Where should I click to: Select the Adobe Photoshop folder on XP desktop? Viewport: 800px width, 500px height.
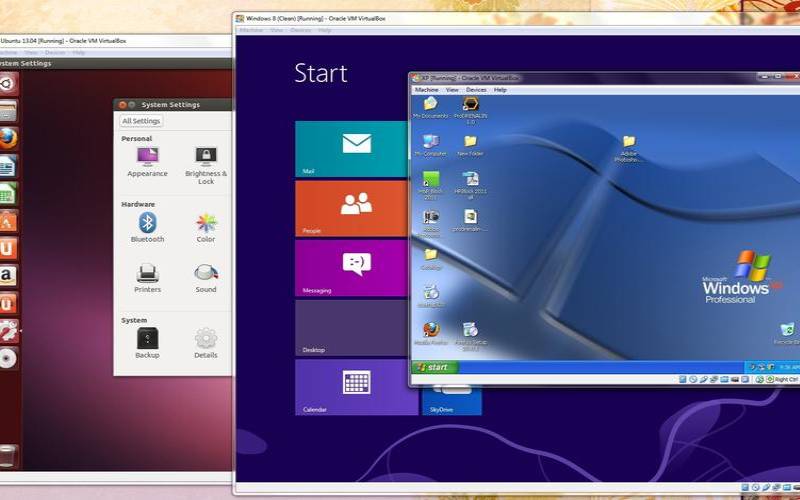[x=629, y=148]
